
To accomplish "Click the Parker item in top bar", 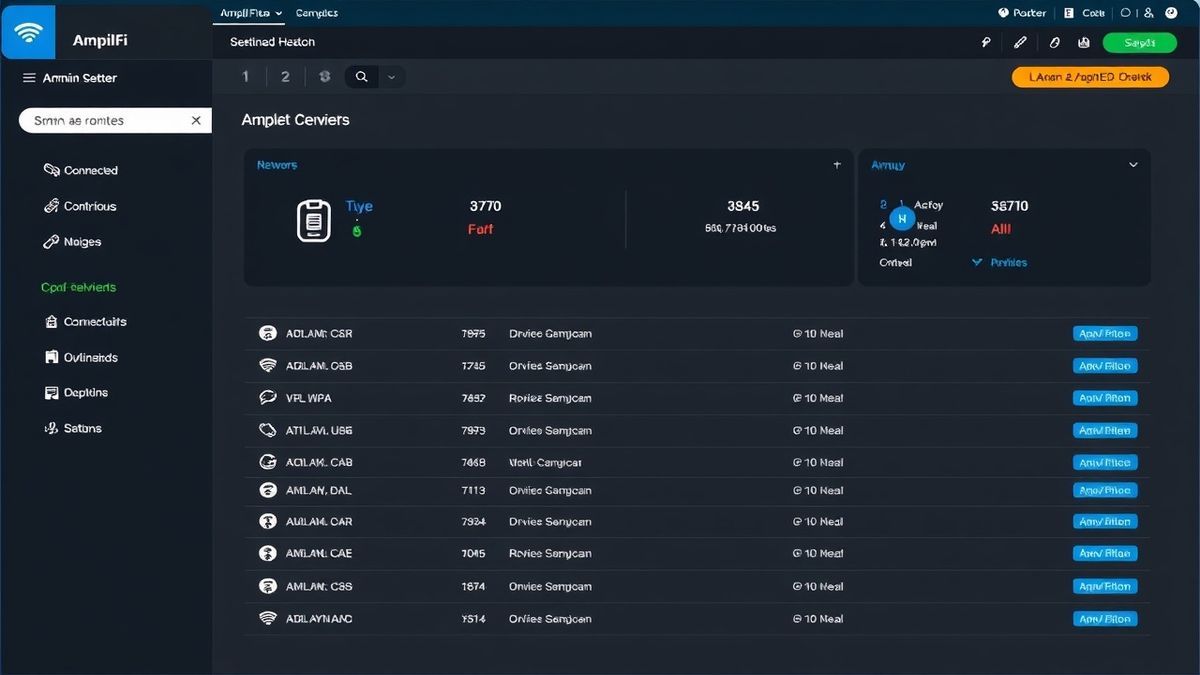I will point(1022,13).
